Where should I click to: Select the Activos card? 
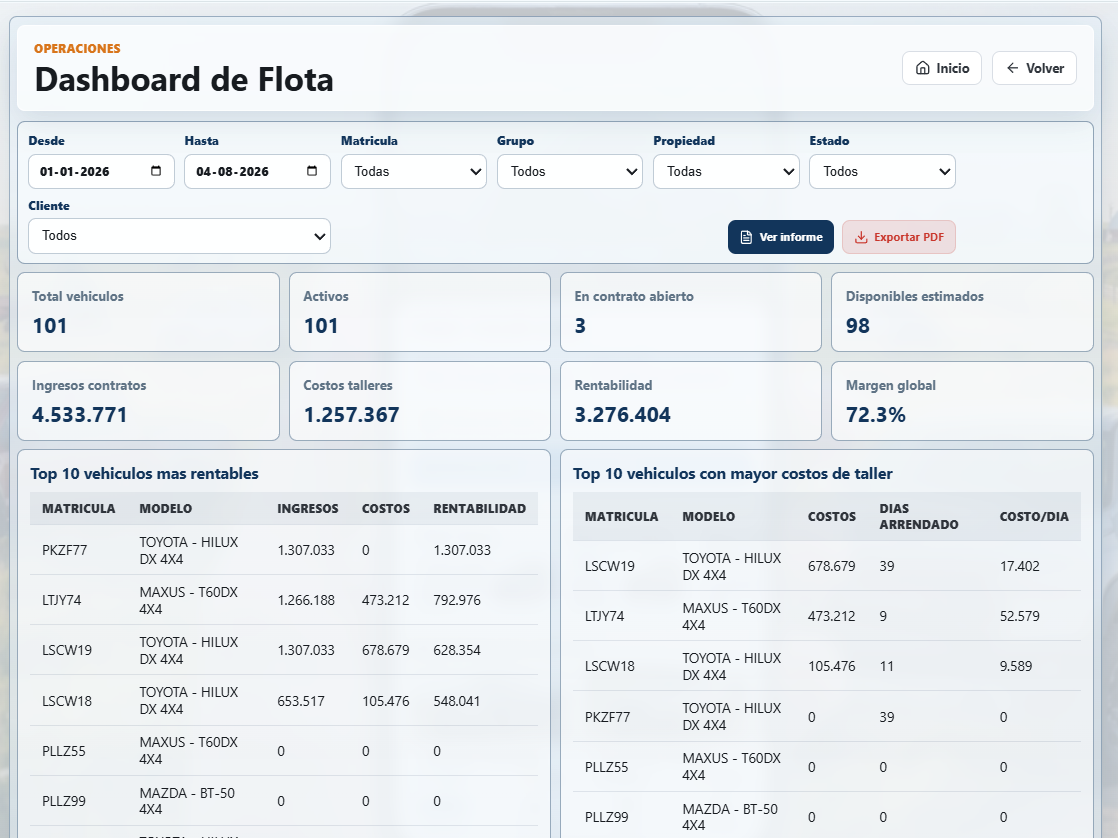420,312
